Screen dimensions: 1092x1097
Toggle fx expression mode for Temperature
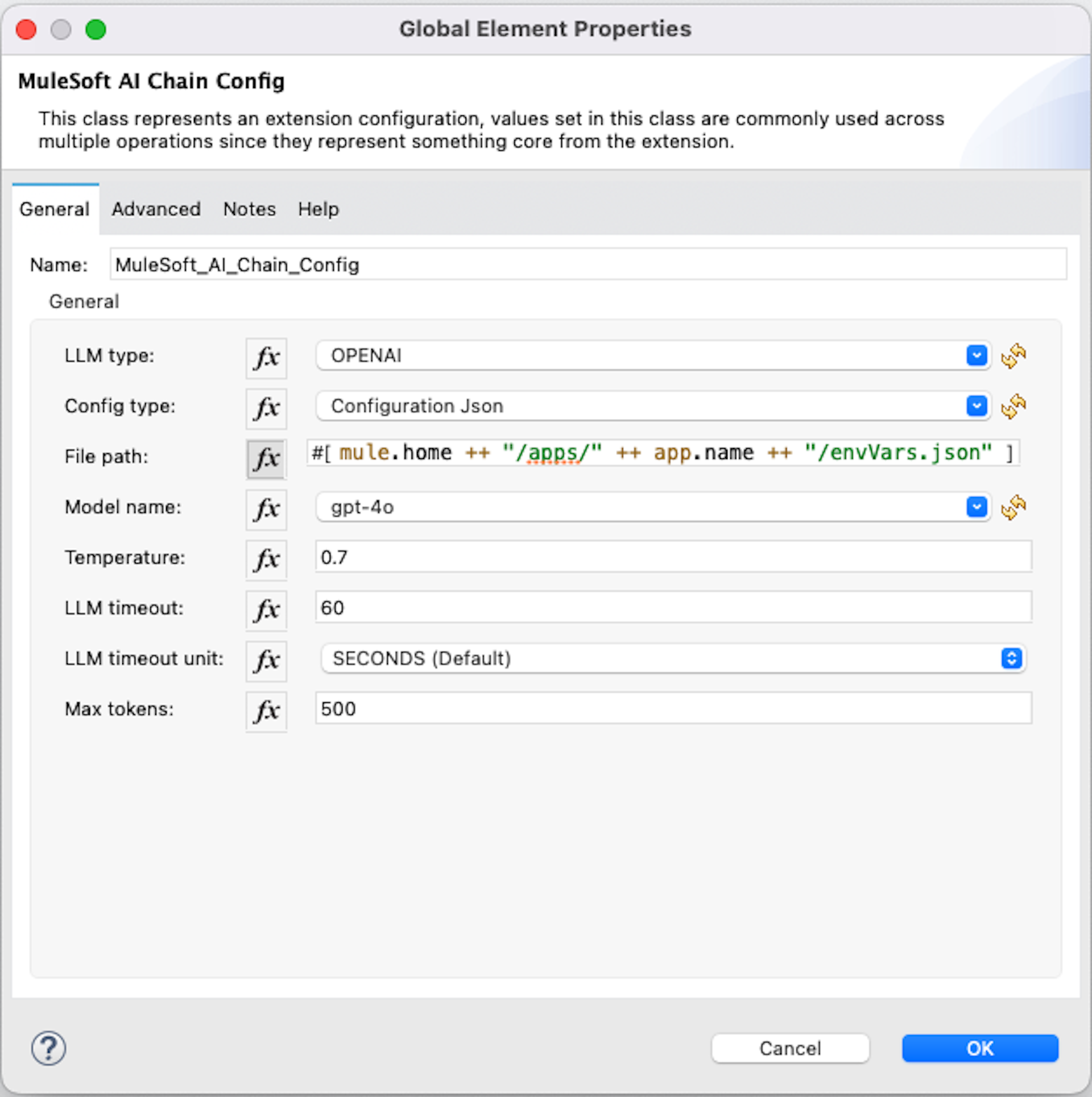click(x=266, y=560)
